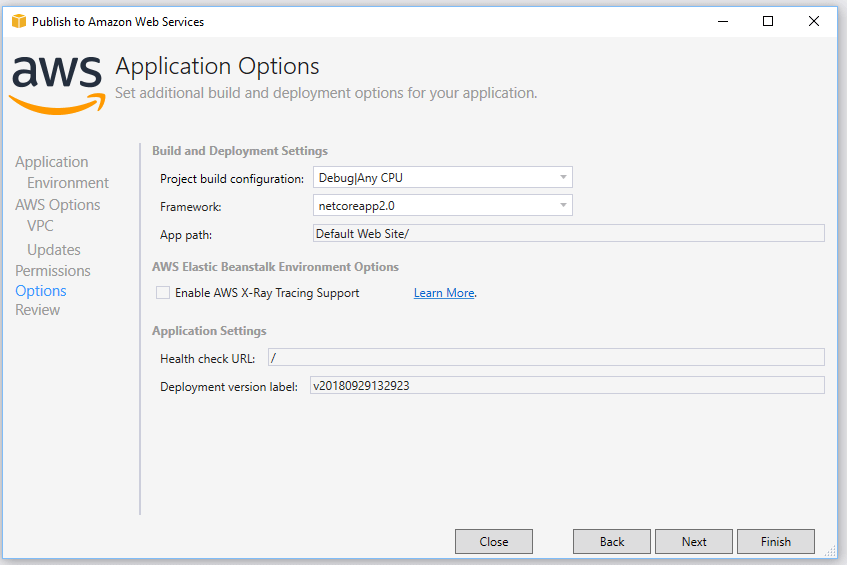Click AWS Elastic Beanstalk Environment Options heading
847x565 pixels.
275,267
